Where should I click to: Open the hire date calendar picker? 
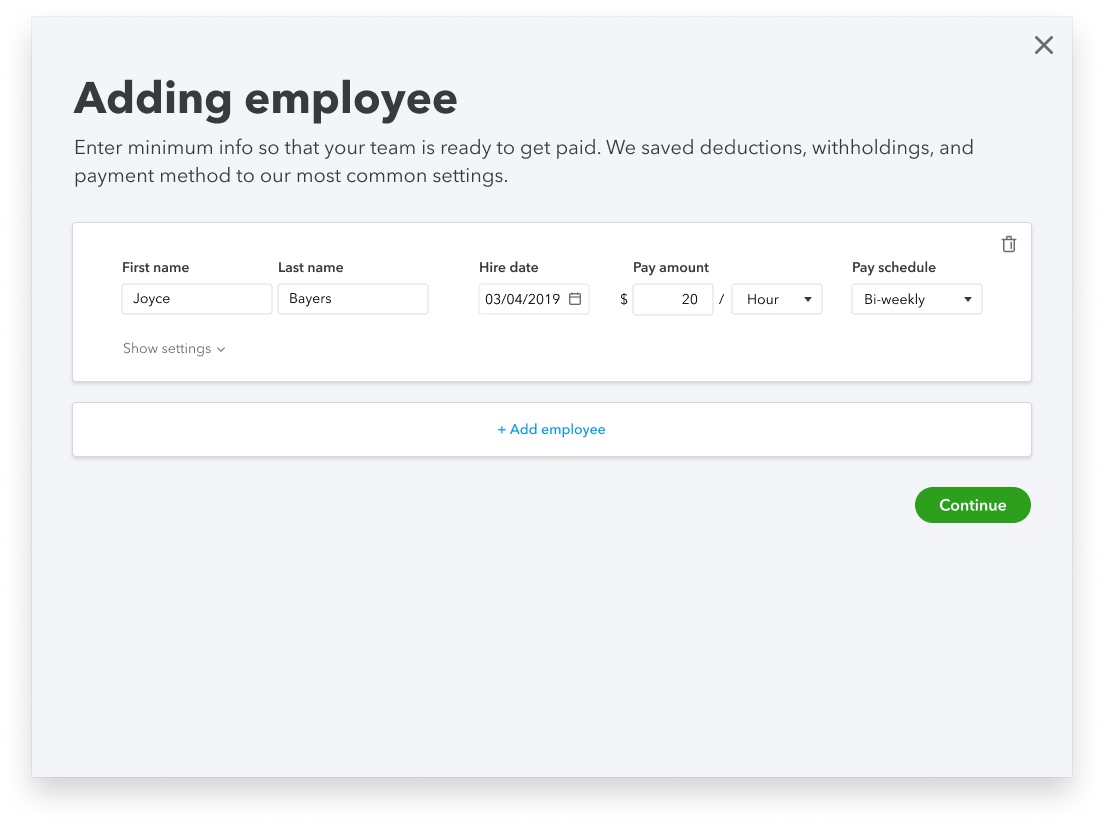[x=575, y=299]
